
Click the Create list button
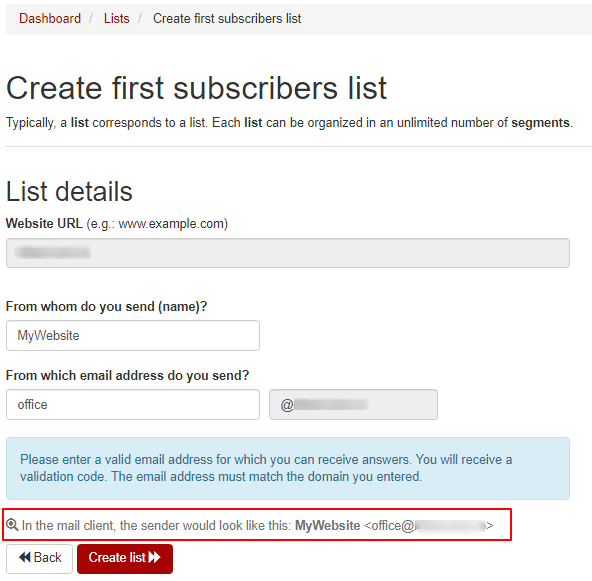[125, 559]
